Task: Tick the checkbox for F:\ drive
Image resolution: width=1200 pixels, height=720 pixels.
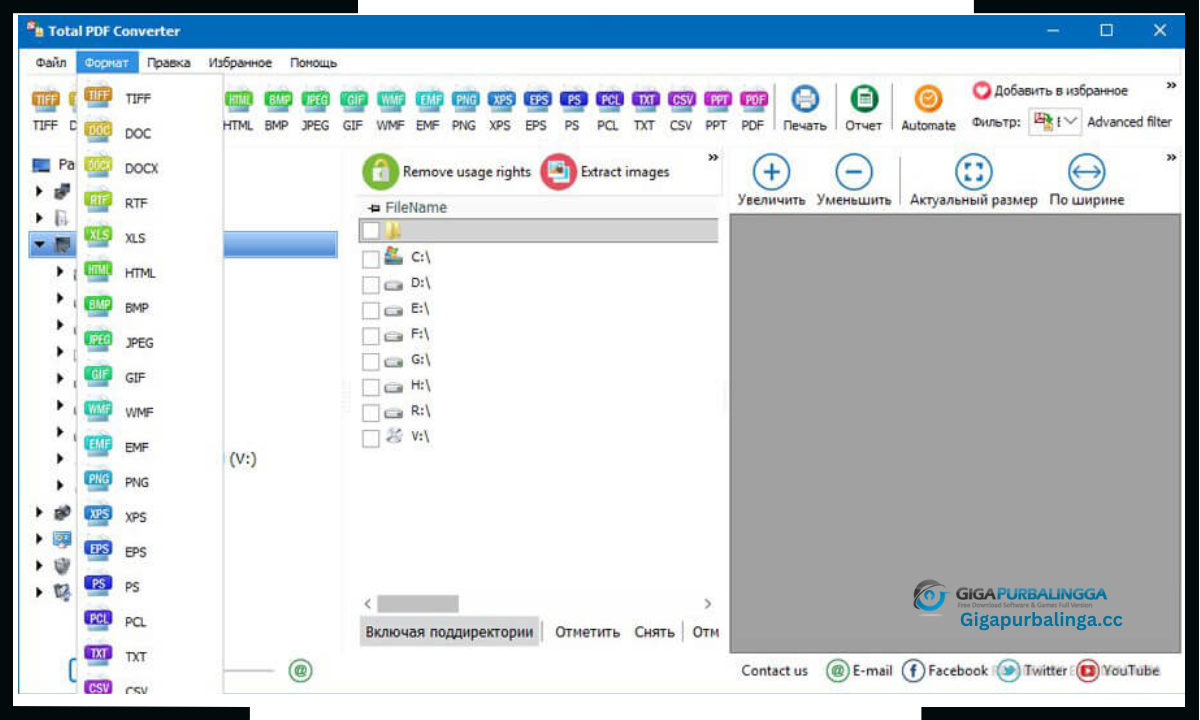Action: [371, 336]
